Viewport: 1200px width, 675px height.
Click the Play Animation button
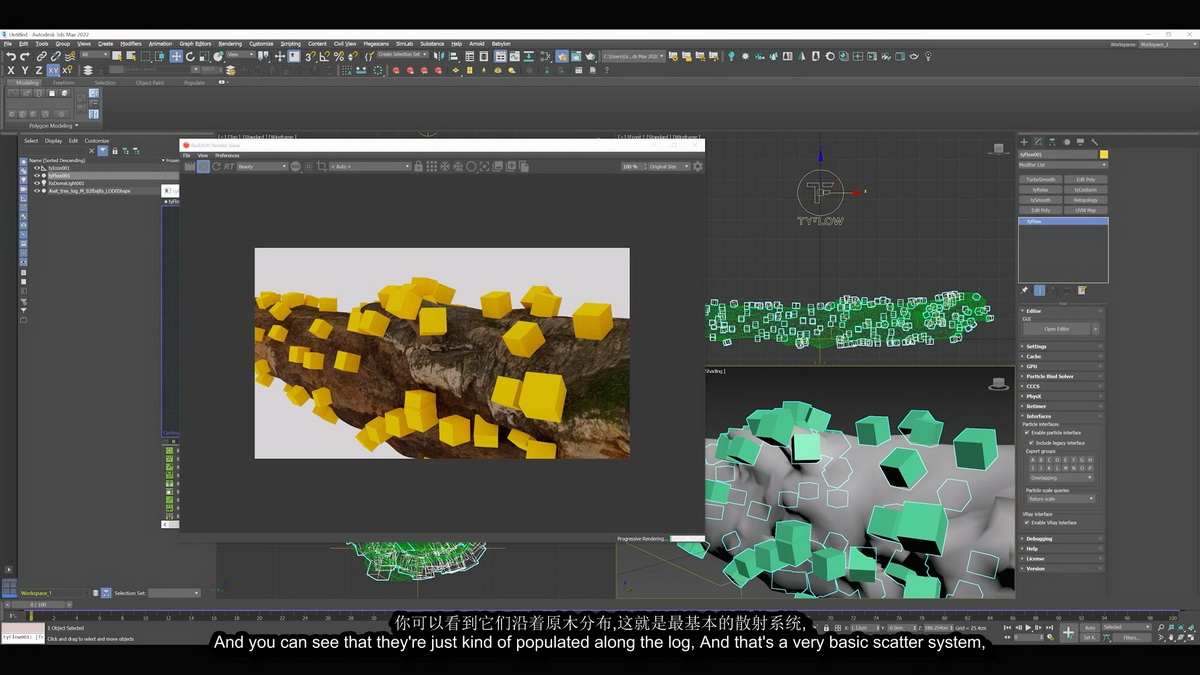pyautogui.click(x=1028, y=628)
